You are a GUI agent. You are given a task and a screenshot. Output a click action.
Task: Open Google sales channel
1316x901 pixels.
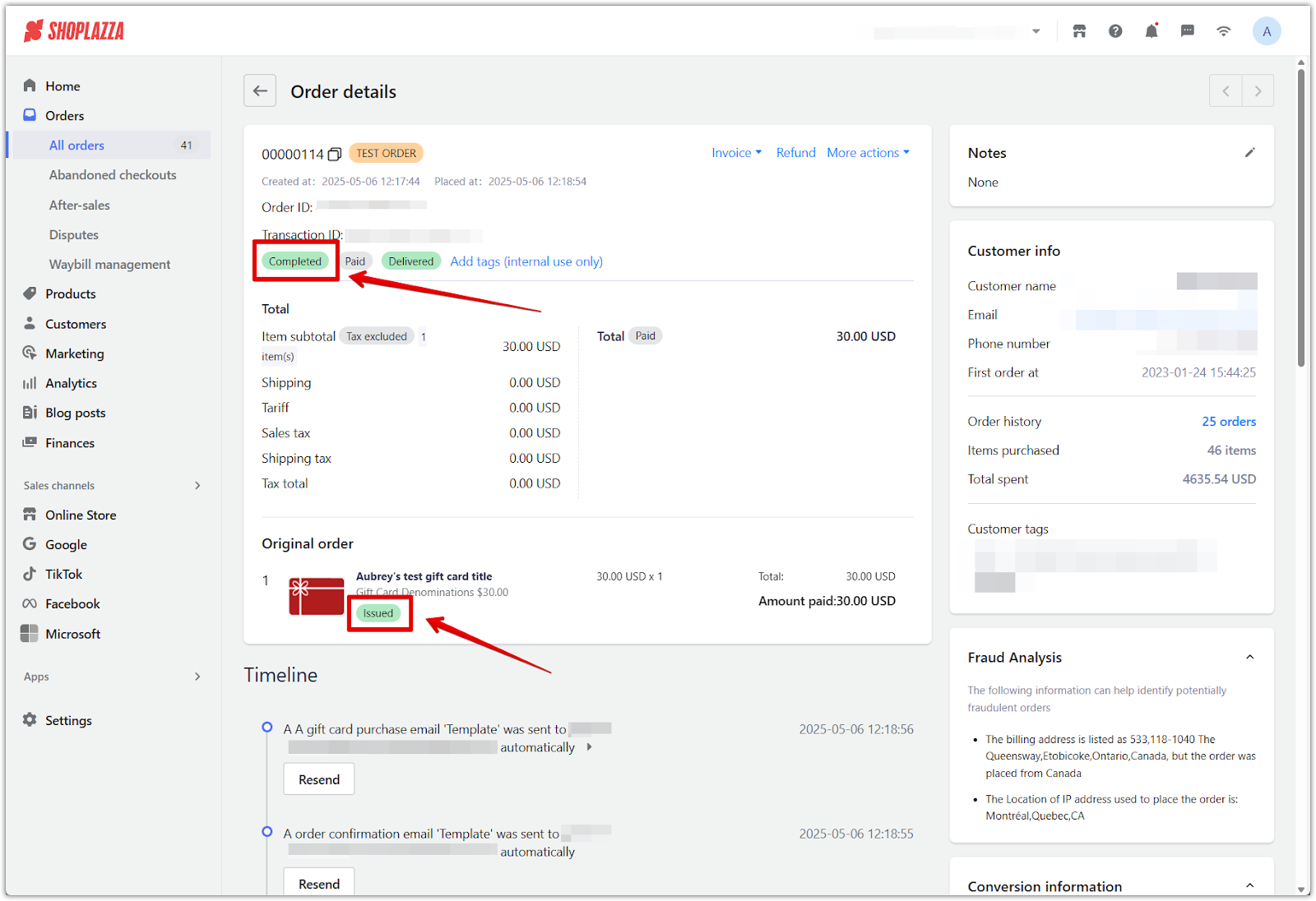click(66, 545)
